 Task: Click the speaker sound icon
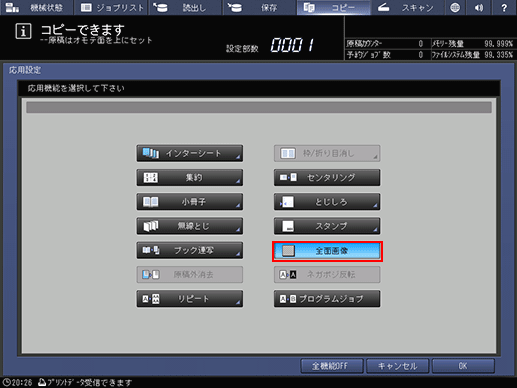(479, 7)
